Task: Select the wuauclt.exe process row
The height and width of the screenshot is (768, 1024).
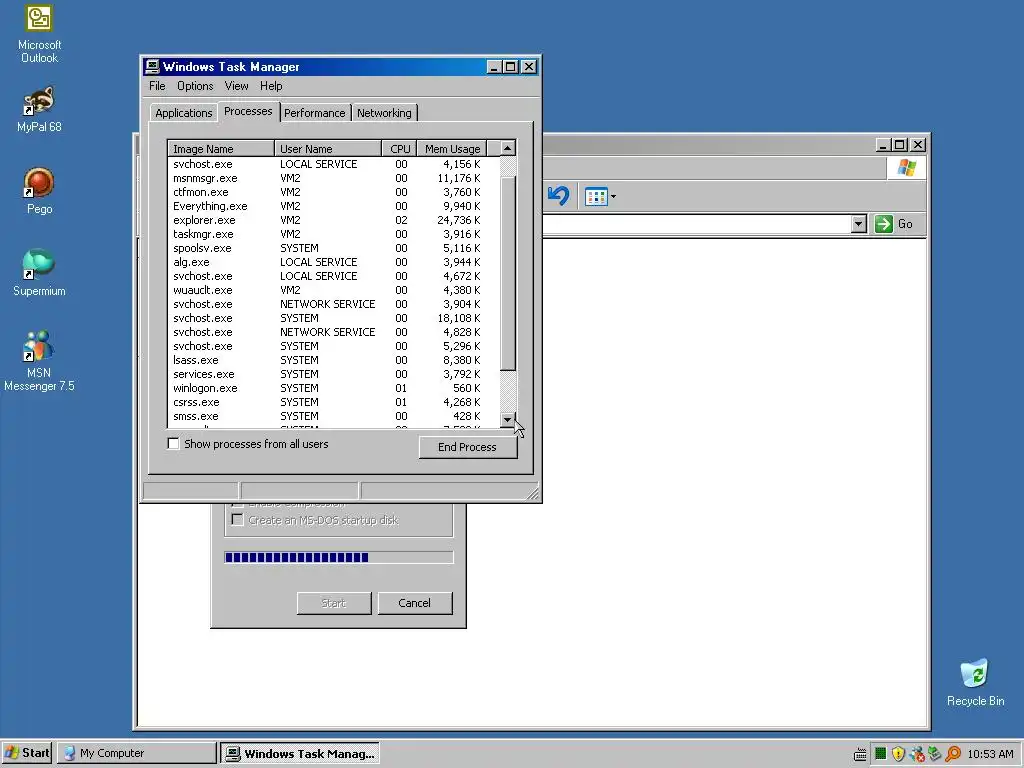Action: [333, 290]
